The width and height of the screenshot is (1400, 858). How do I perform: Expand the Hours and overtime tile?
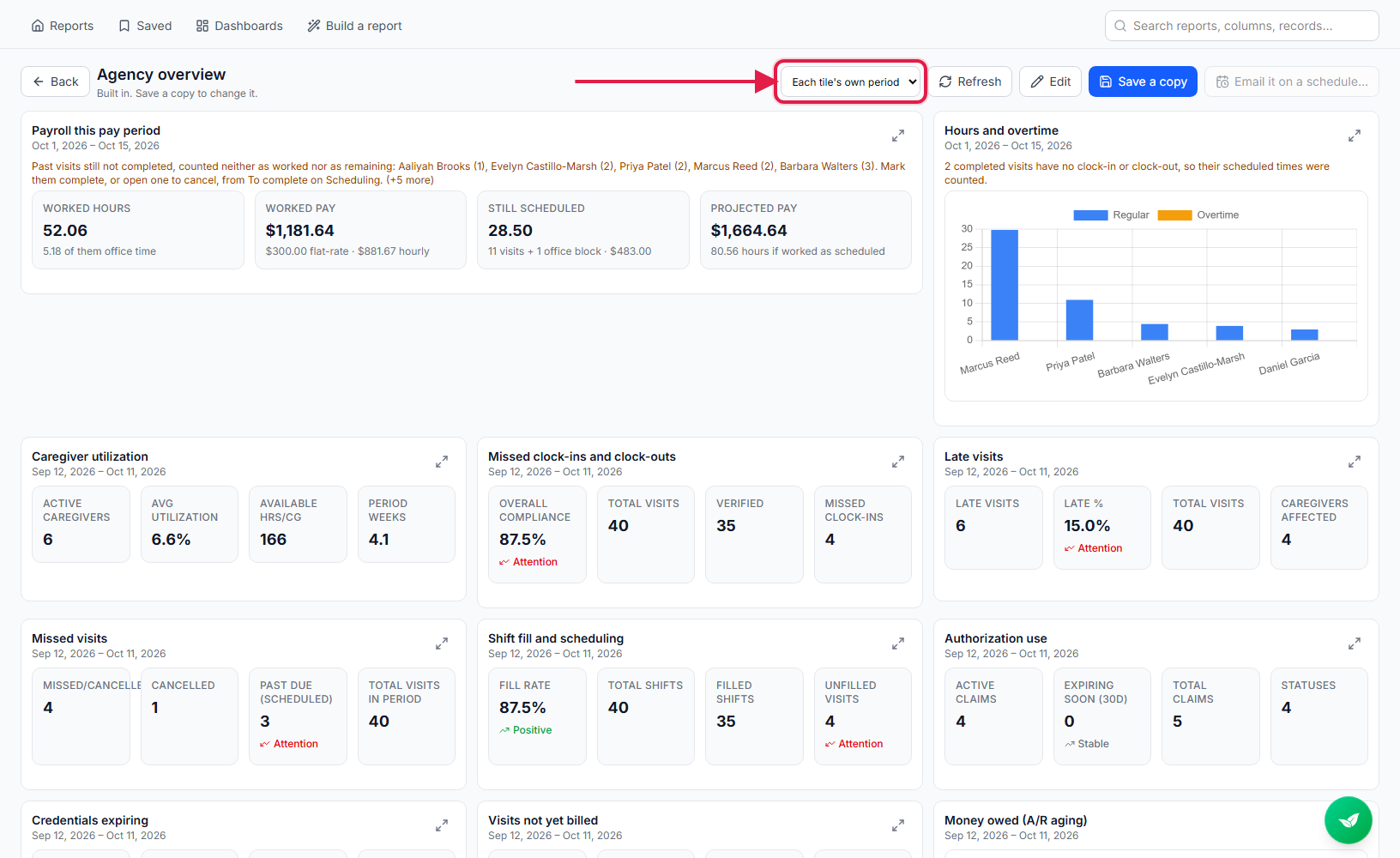click(x=1355, y=136)
